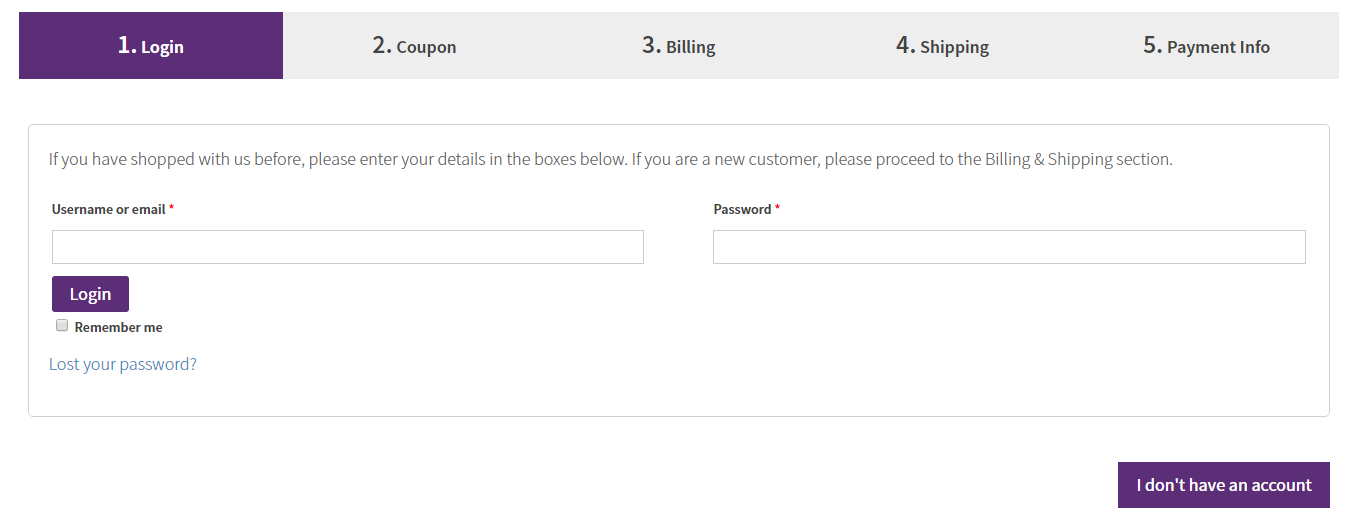The height and width of the screenshot is (516, 1362).
Task: Go to the 2. Coupon step
Action: tap(415, 46)
